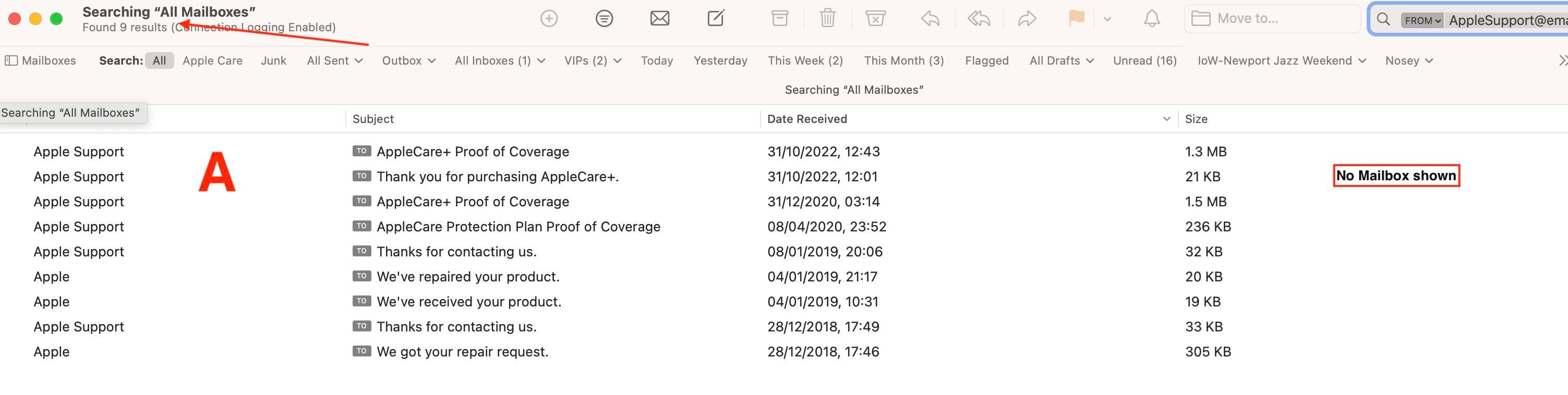Image resolution: width=1568 pixels, height=395 pixels.
Task: Click the Mute bell icon
Action: pyautogui.click(x=1152, y=18)
